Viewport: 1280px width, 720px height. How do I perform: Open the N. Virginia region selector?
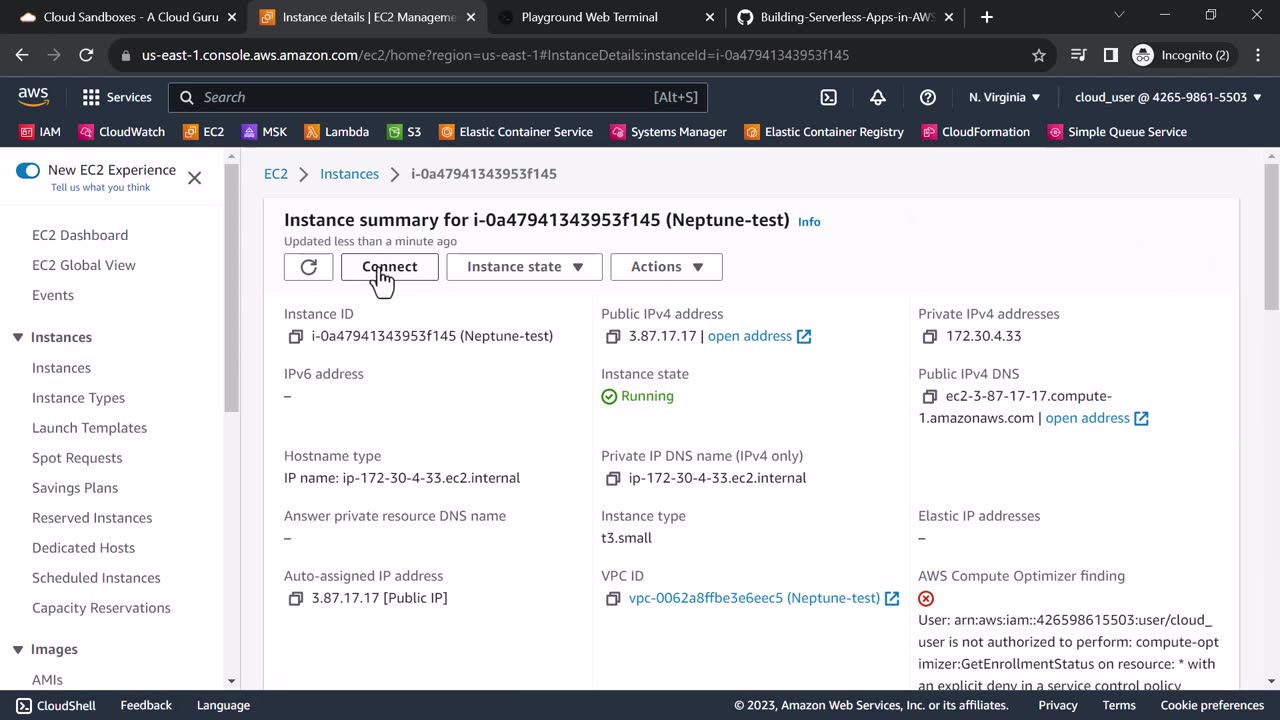click(1004, 97)
